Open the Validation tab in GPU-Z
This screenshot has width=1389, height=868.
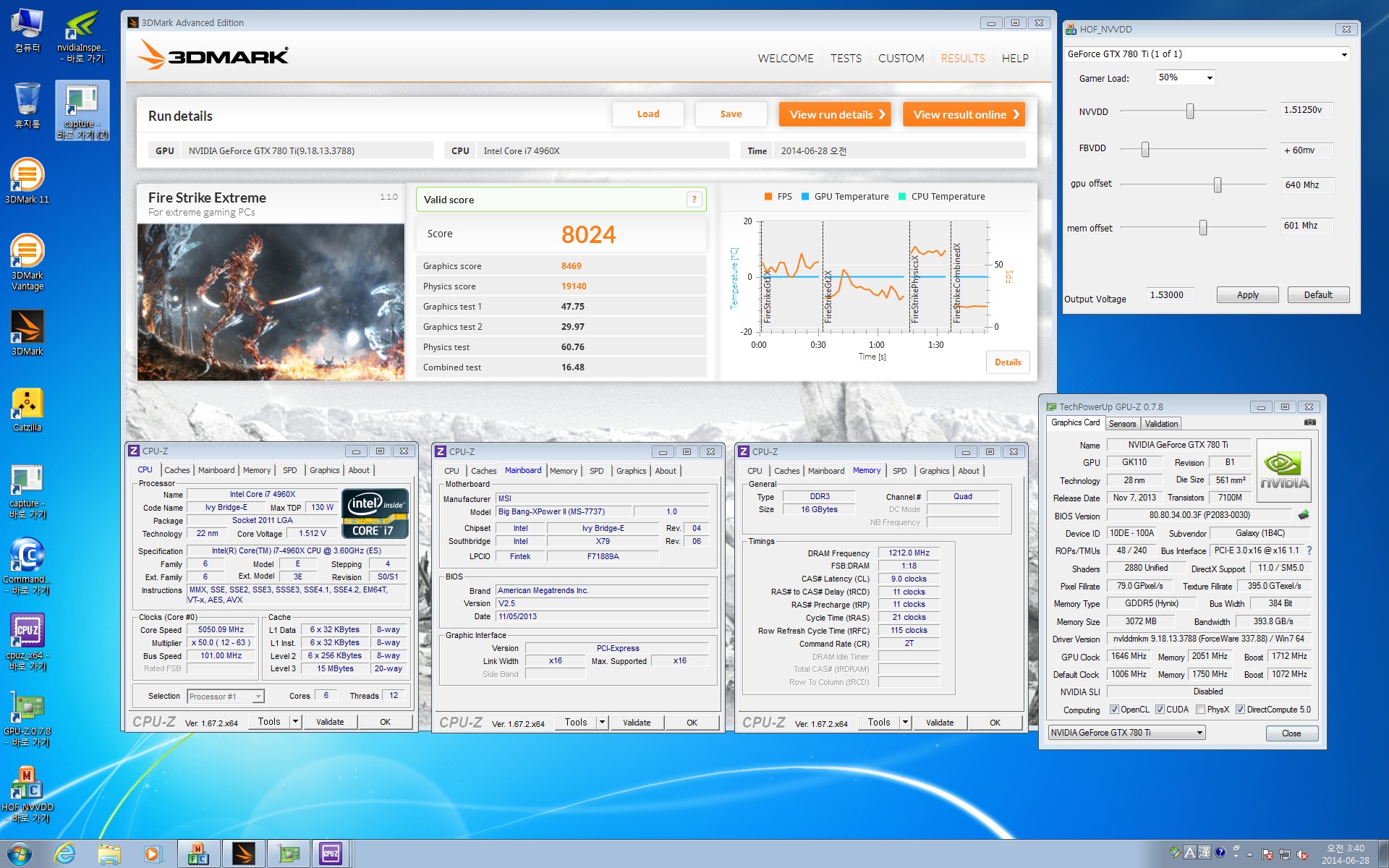point(1161,424)
